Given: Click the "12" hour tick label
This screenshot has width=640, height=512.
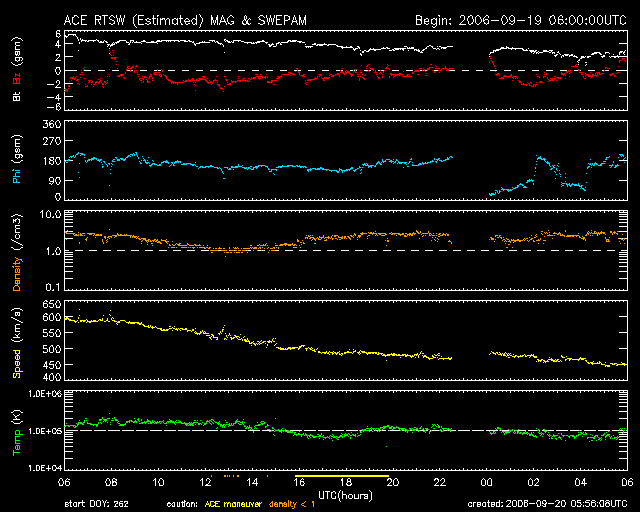Looking at the screenshot, I should (x=205, y=482).
